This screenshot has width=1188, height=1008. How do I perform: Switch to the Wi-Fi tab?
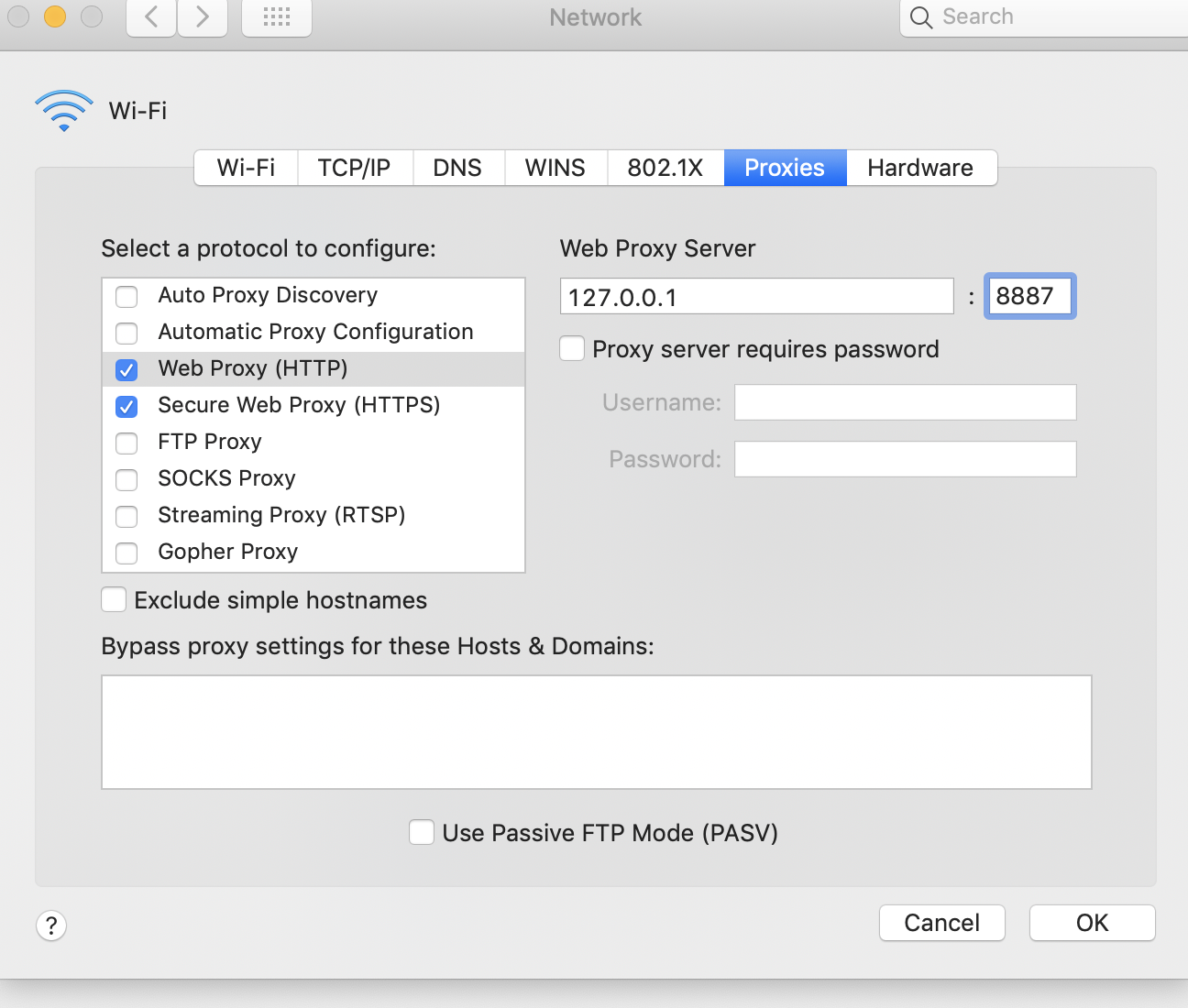coord(246,168)
